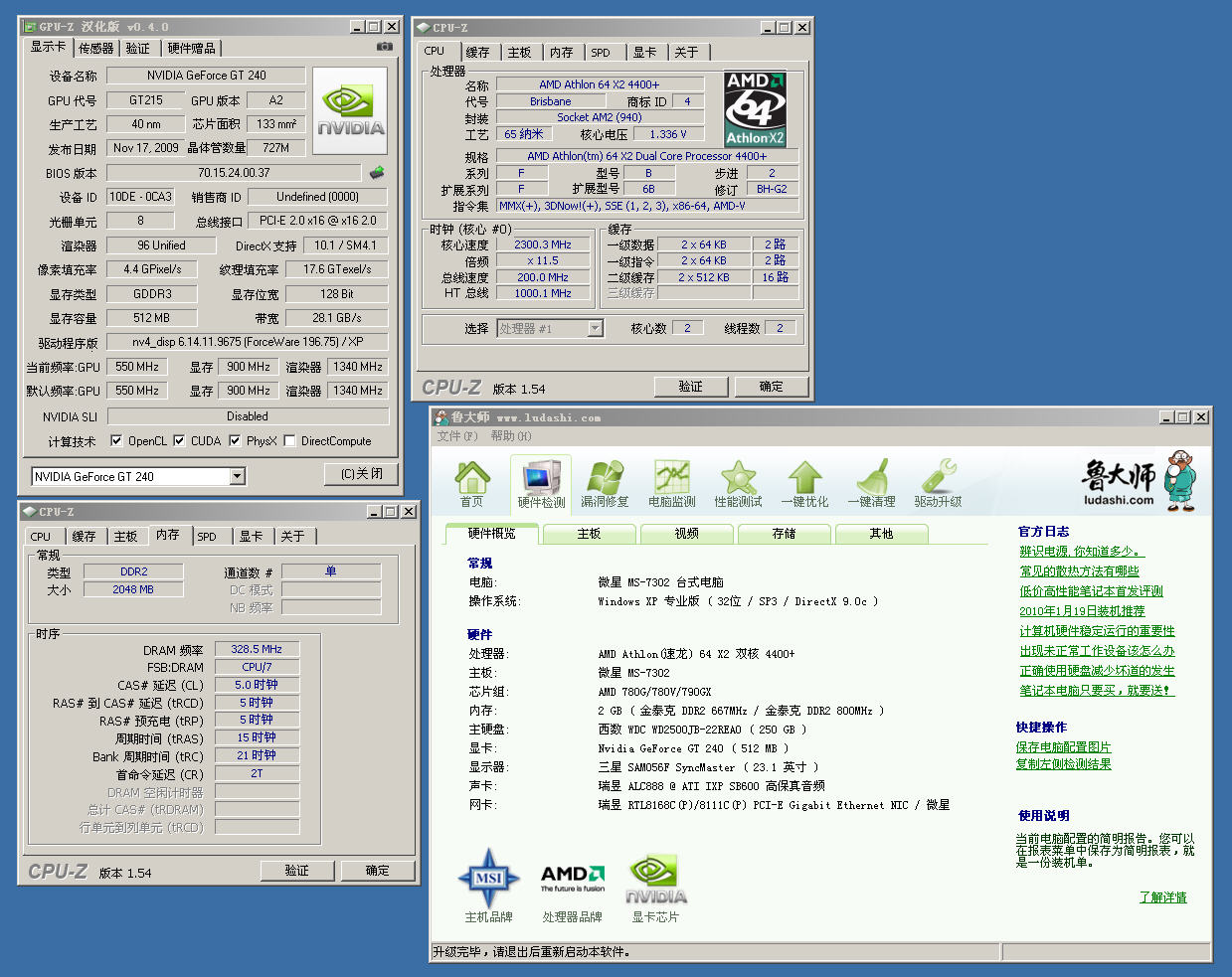Image resolution: width=1232 pixels, height=977 pixels.
Task: Open link 辨识电源,你知道多少。
Action: 1081,552
